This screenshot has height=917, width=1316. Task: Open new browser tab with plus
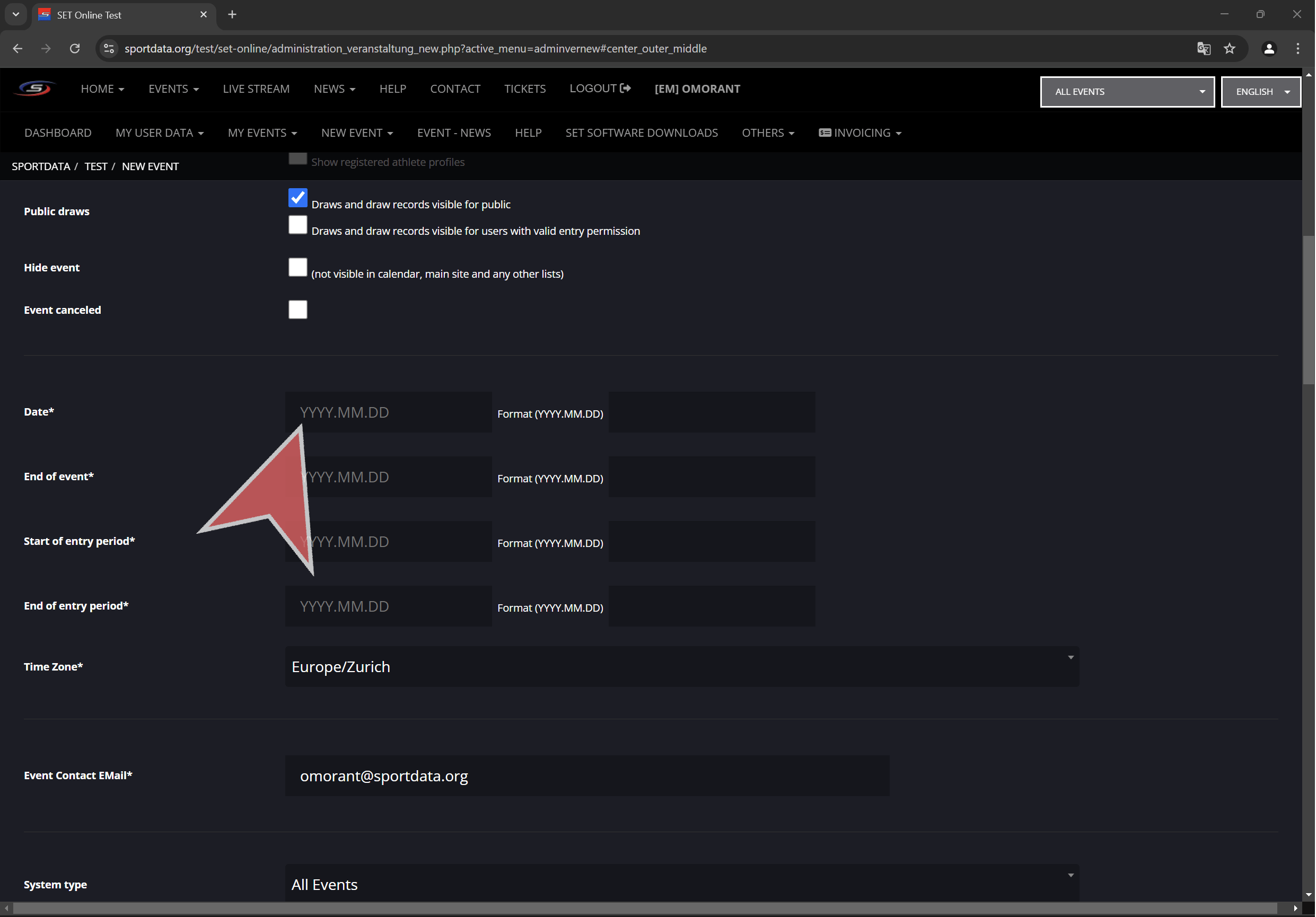[x=232, y=15]
